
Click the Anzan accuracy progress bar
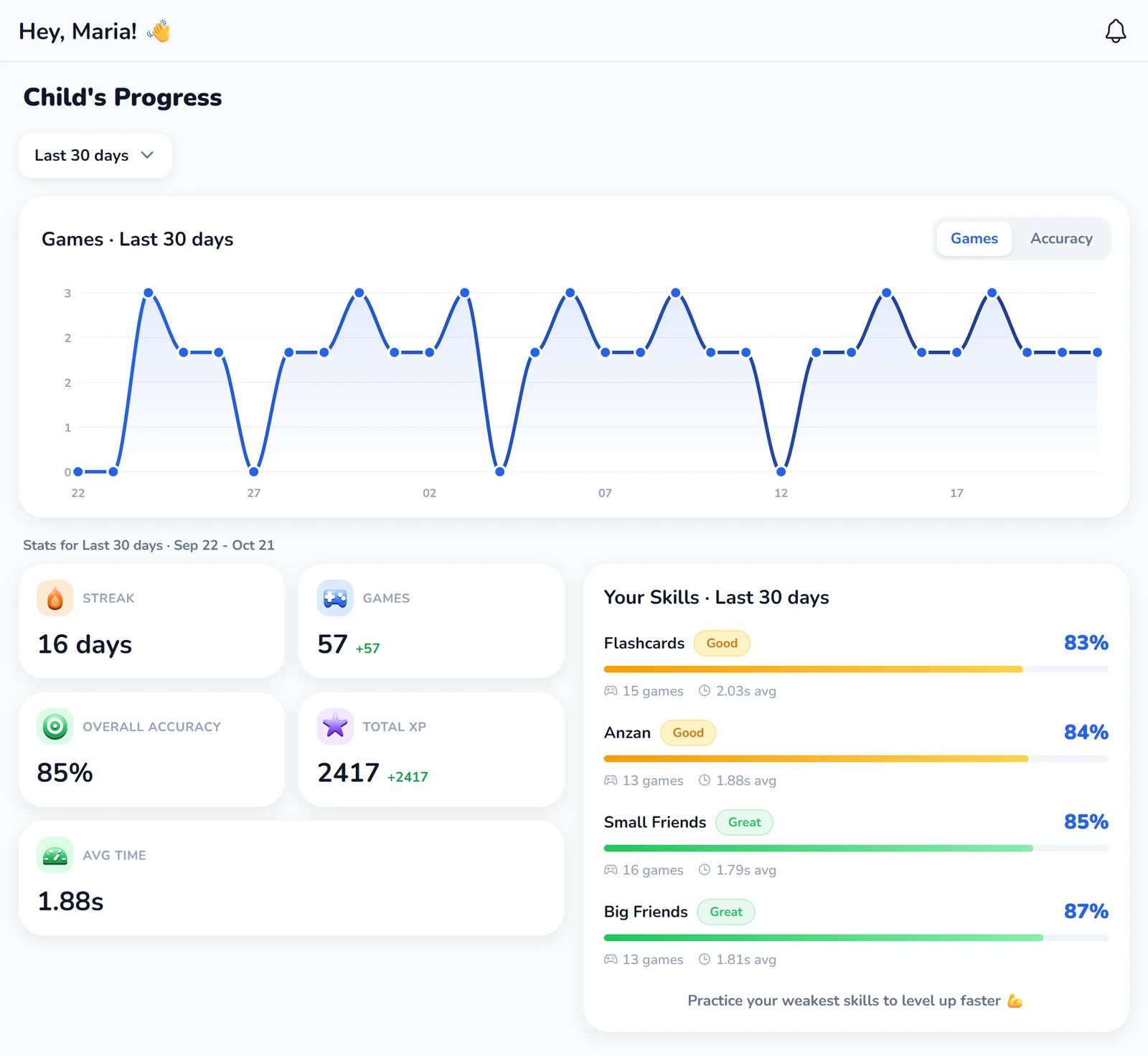(856, 758)
